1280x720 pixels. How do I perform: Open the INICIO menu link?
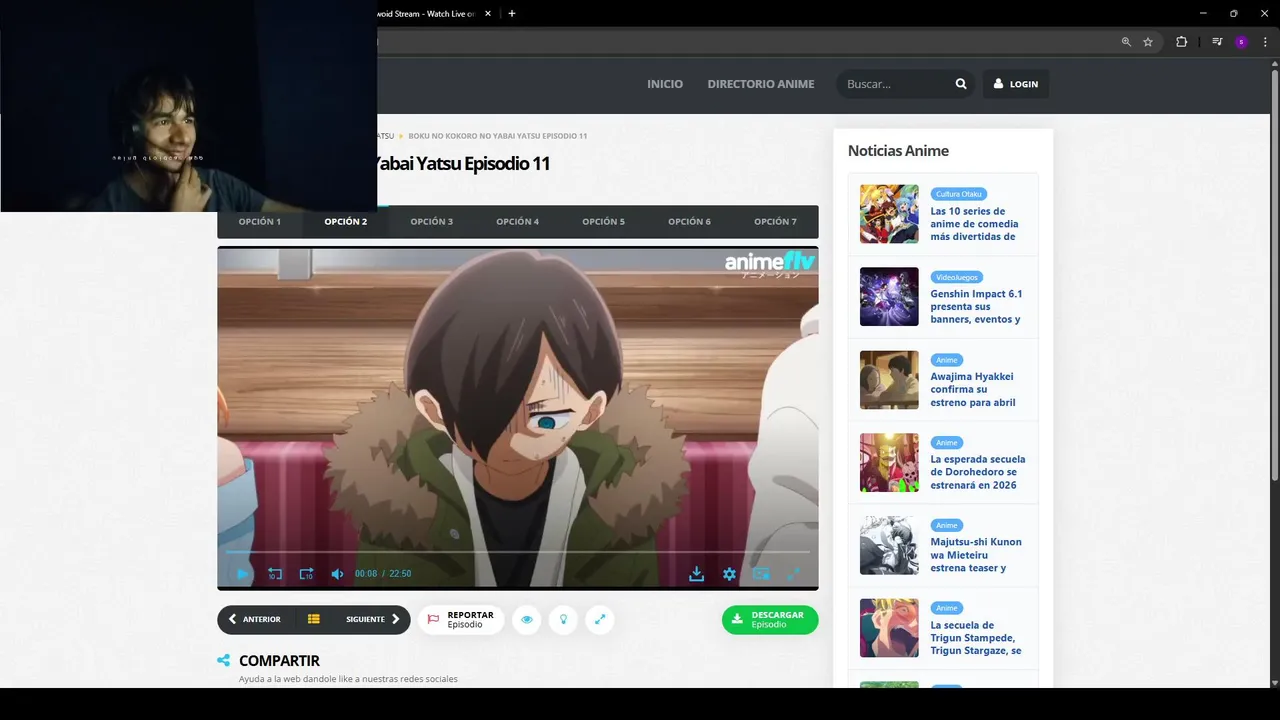pyautogui.click(x=665, y=84)
